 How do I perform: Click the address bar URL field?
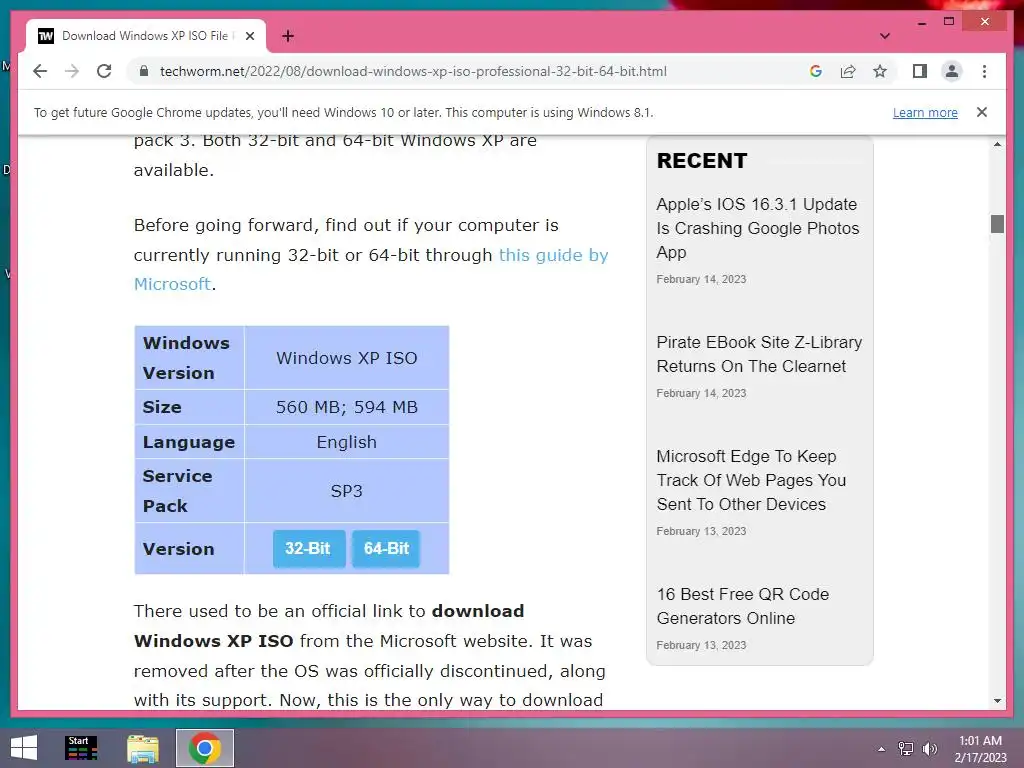point(413,71)
